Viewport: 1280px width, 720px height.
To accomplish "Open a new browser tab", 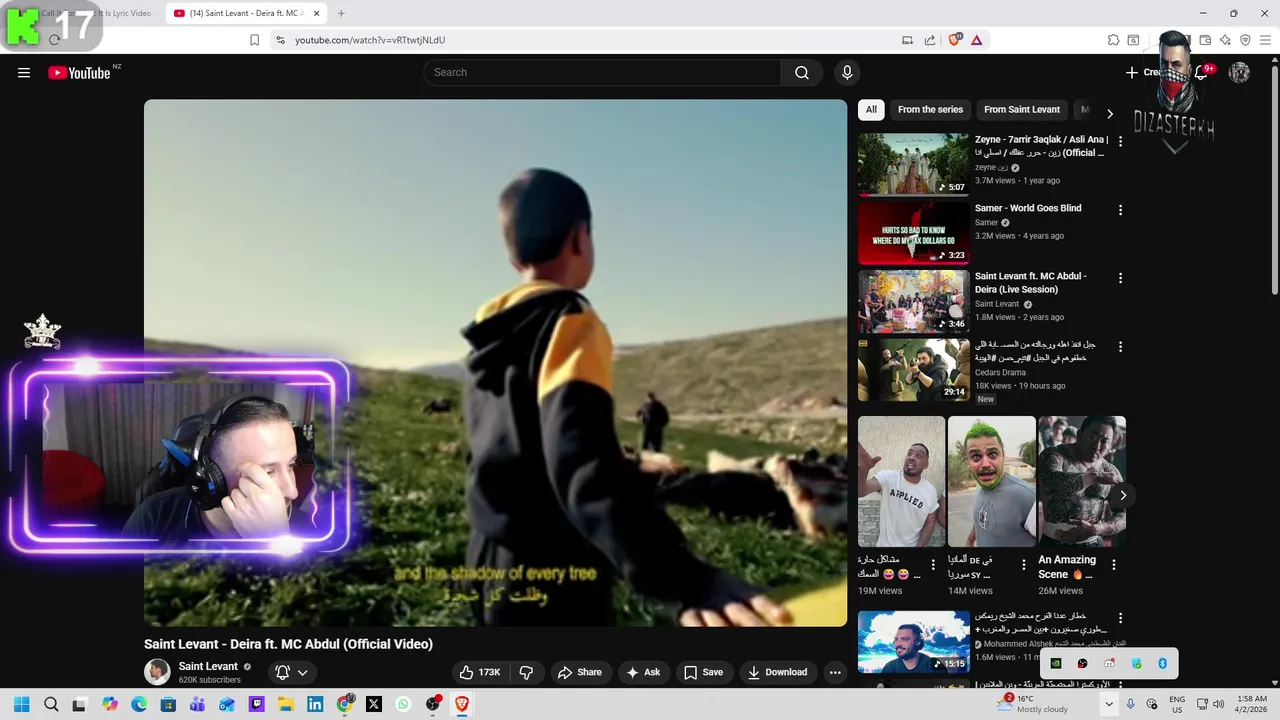I will 341,13.
